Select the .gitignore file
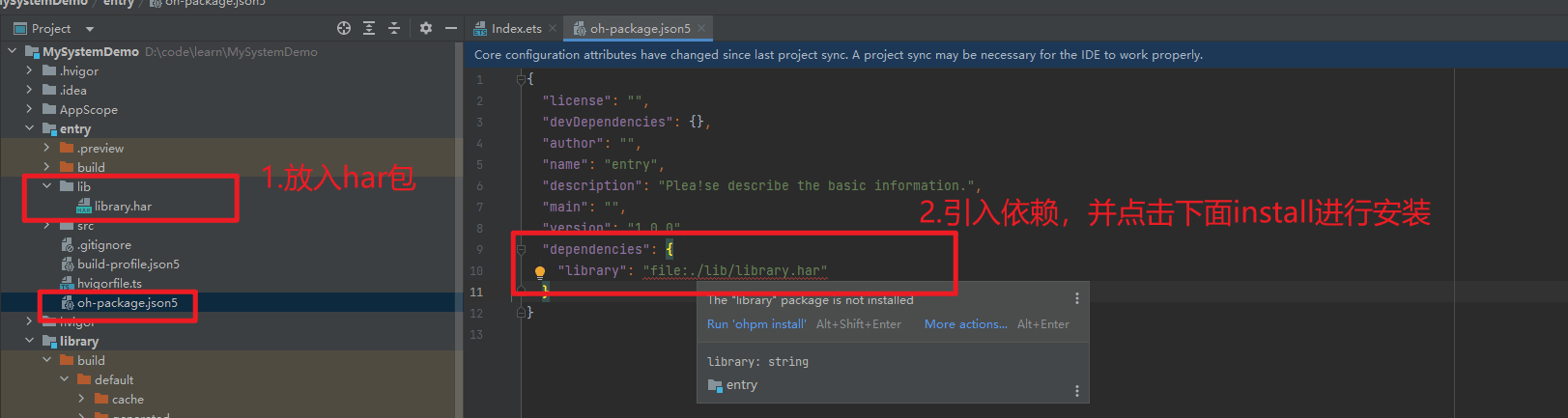 coord(104,245)
